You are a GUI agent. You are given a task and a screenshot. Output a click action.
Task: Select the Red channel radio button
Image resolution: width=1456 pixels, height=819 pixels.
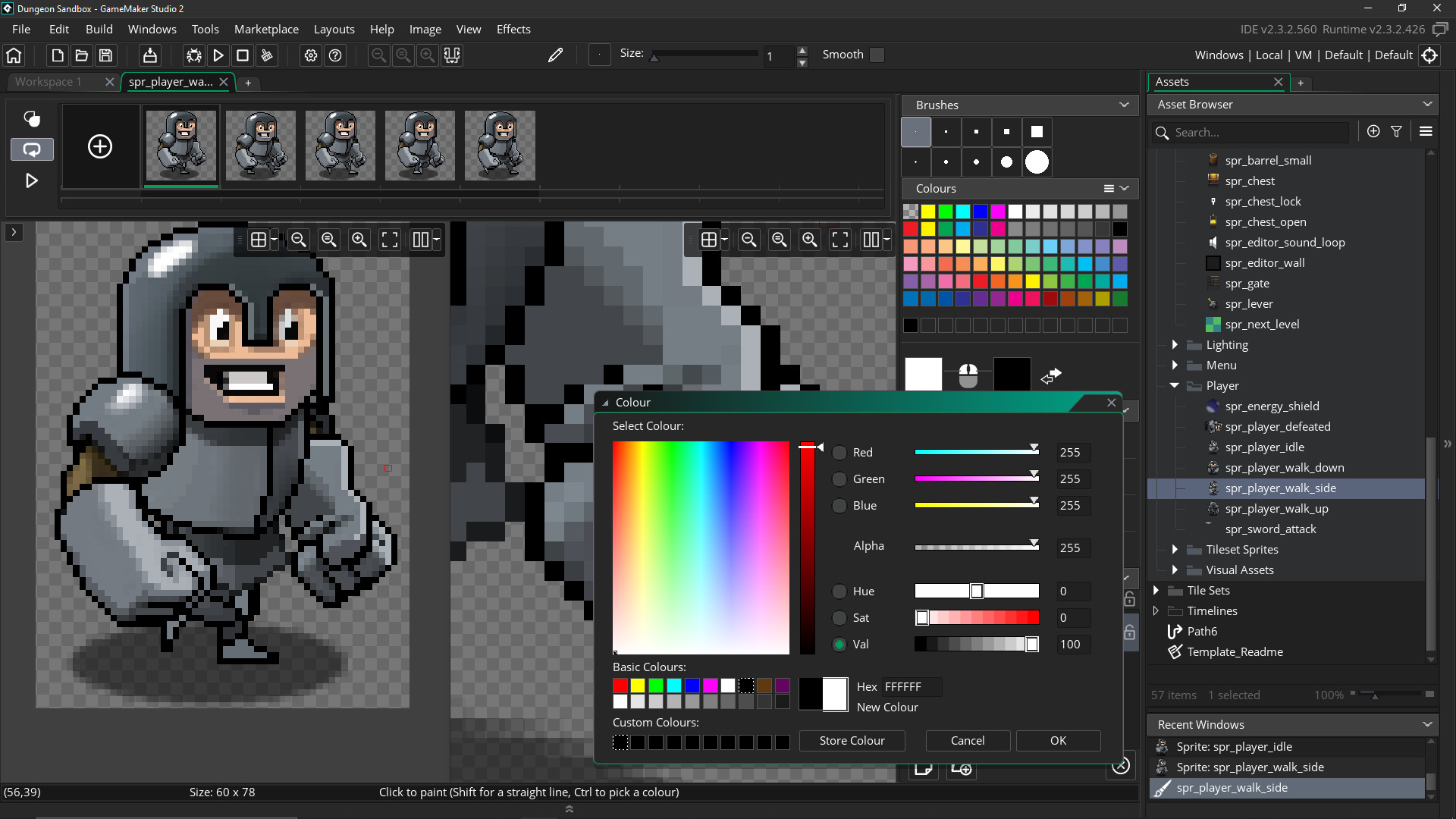click(839, 452)
